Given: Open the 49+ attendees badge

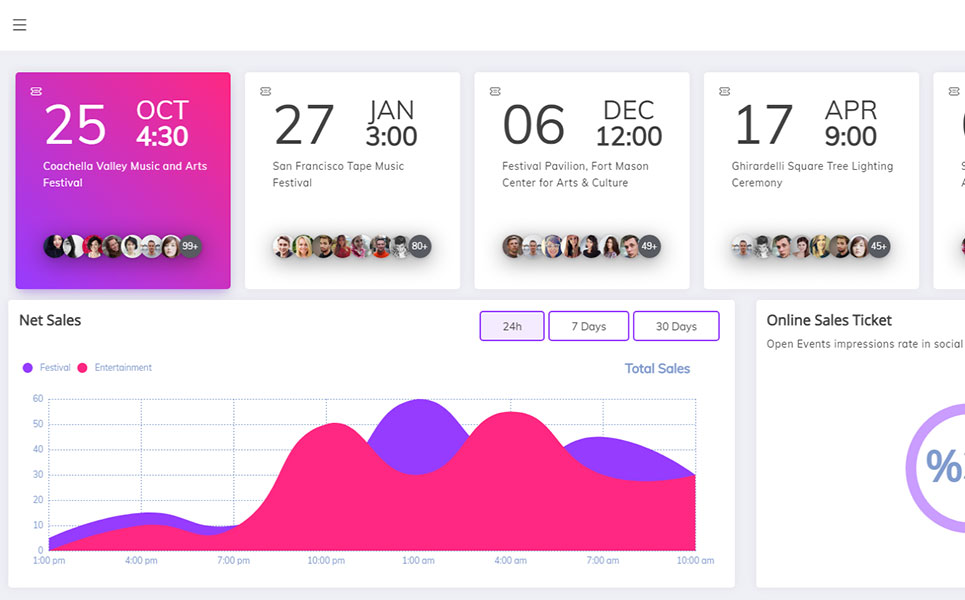Looking at the screenshot, I should pos(649,246).
